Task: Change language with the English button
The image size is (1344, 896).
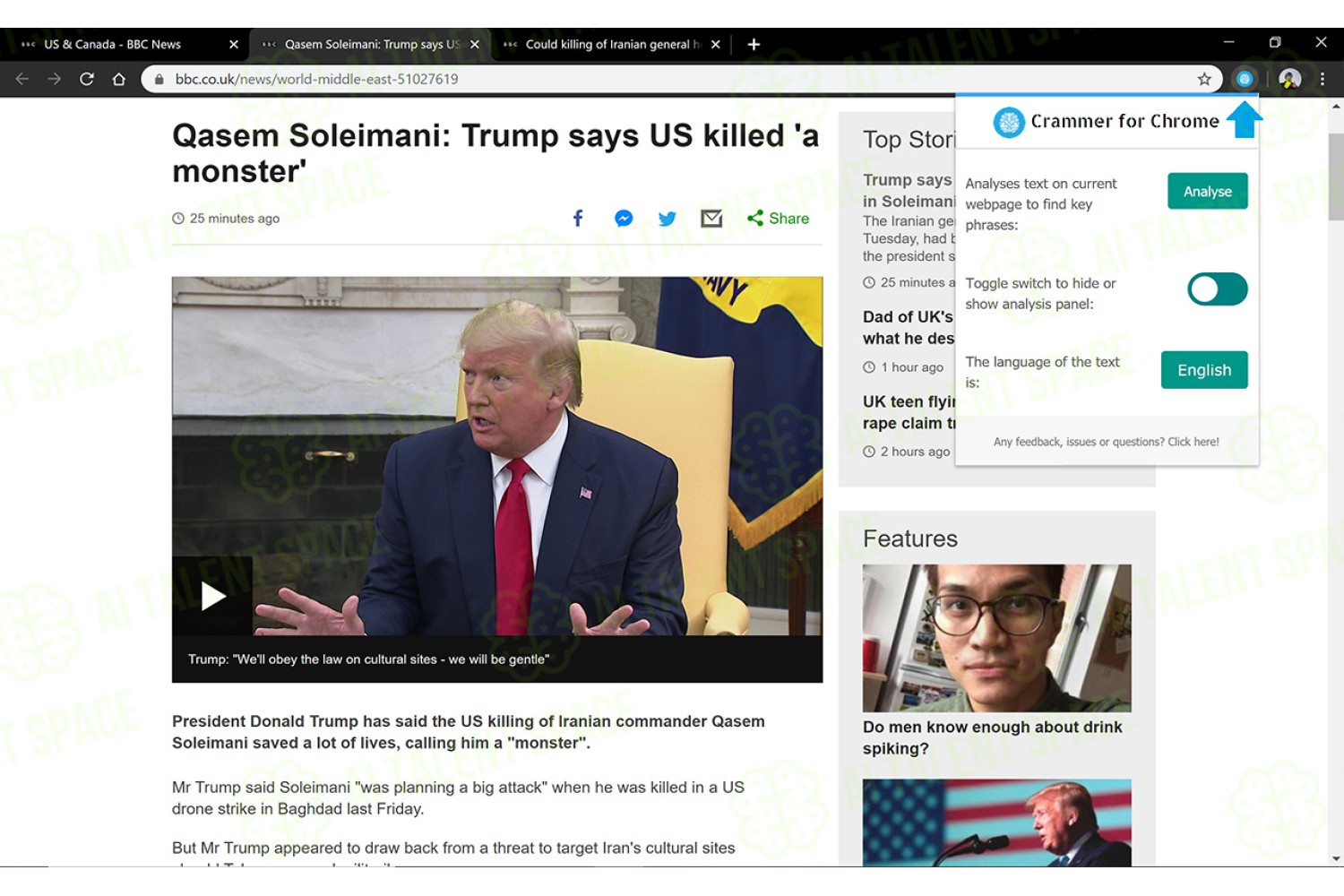Action: click(x=1204, y=370)
